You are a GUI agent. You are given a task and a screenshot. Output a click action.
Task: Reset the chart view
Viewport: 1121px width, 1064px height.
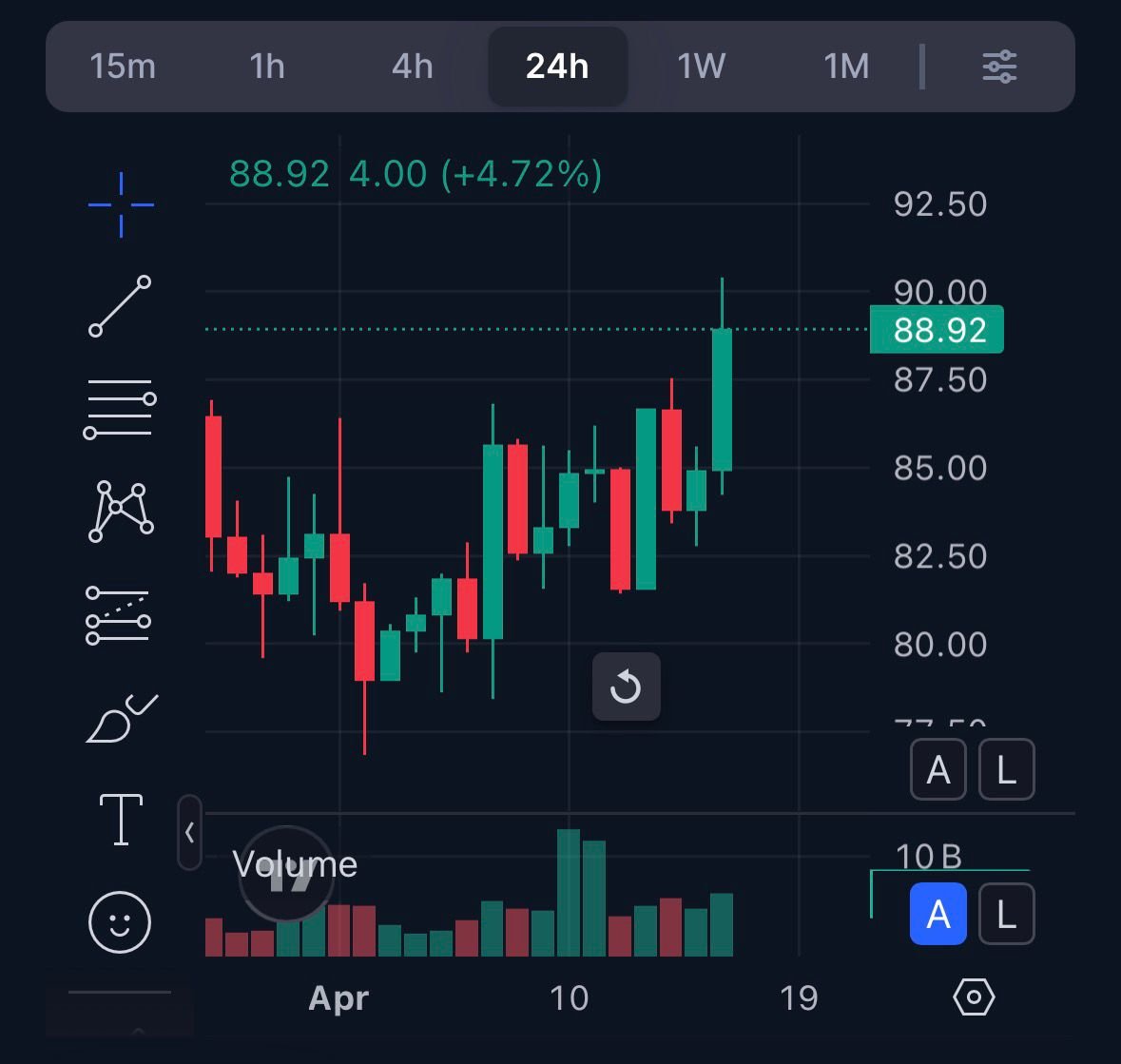coord(626,687)
